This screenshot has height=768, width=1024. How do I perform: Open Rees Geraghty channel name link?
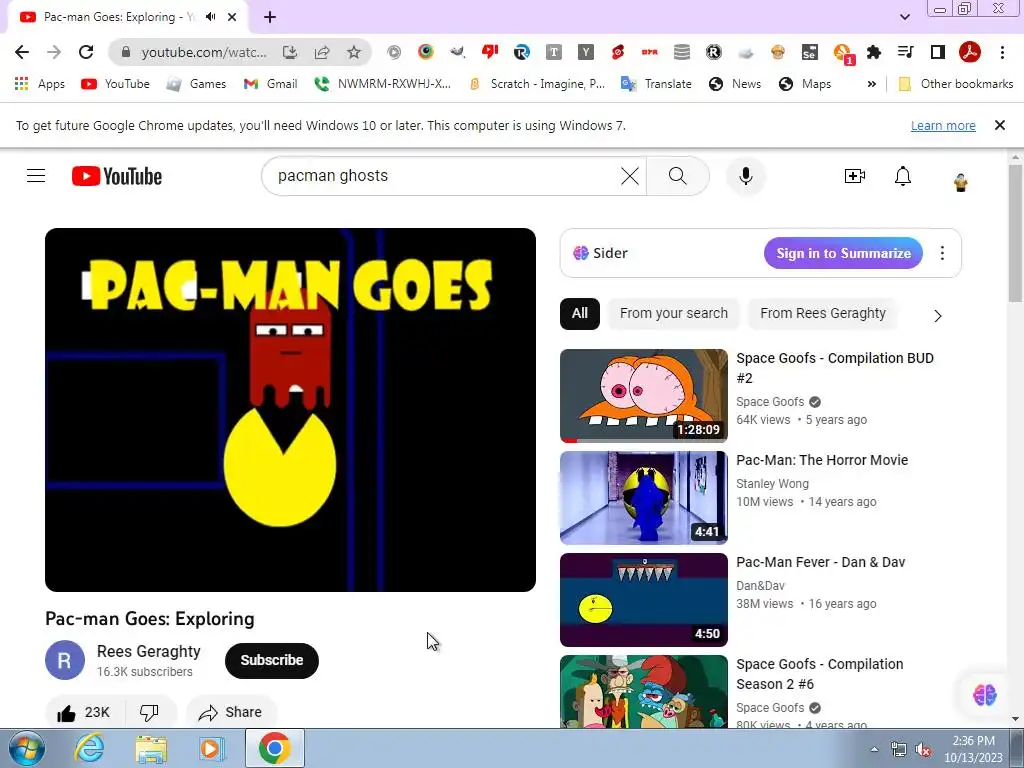coord(149,651)
